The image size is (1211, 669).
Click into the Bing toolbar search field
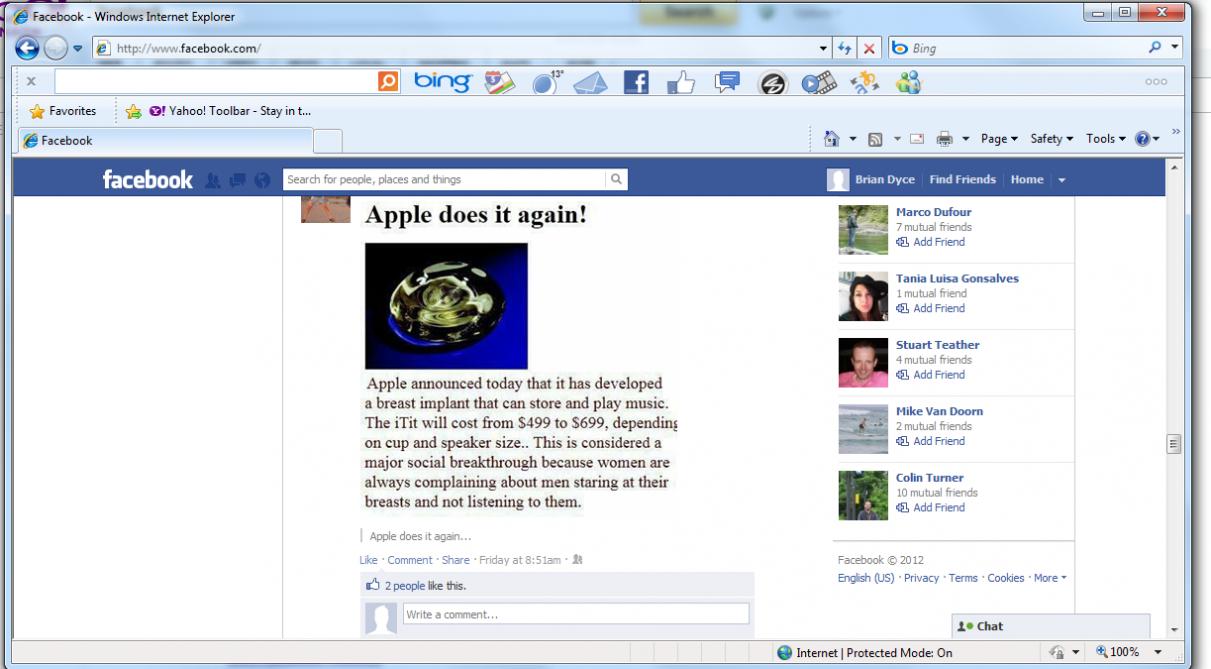[214, 82]
